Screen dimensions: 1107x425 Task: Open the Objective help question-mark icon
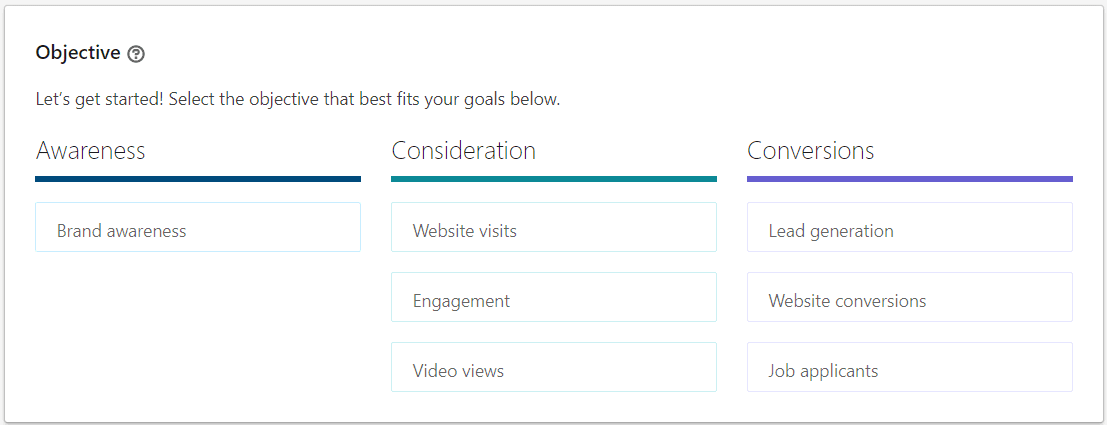pos(136,54)
